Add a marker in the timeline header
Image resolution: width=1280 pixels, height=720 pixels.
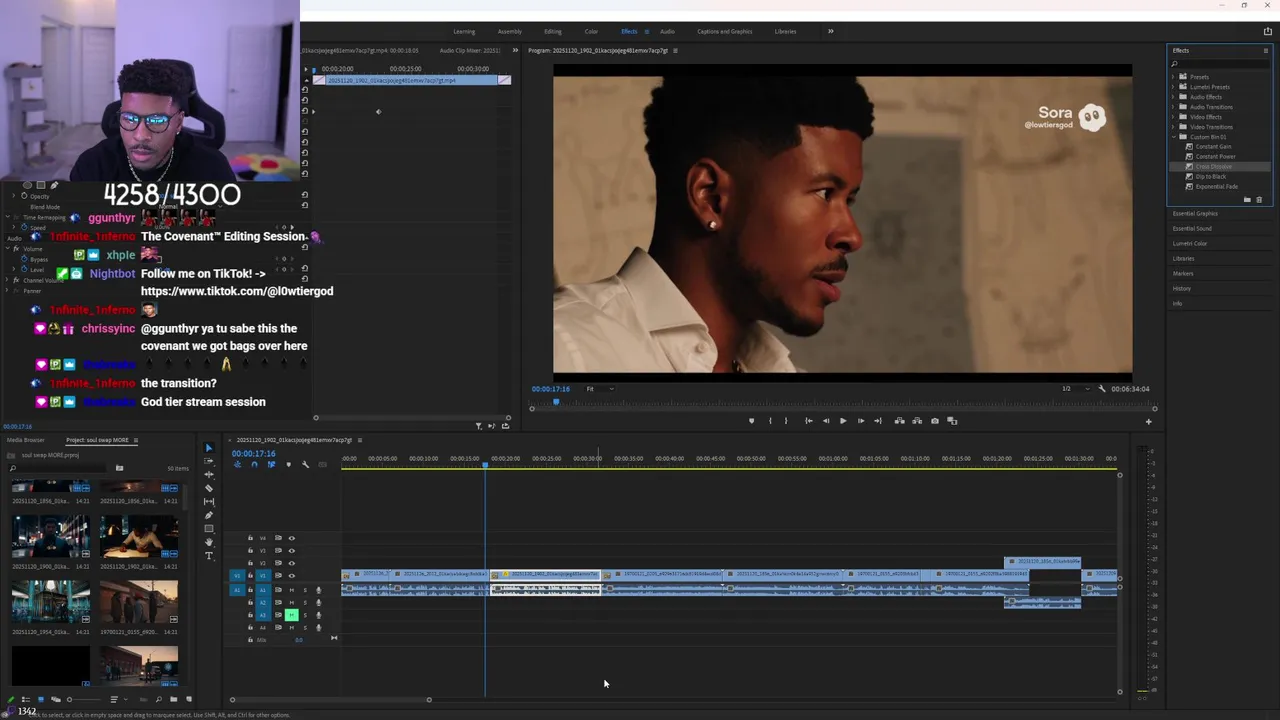(x=289, y=464)
